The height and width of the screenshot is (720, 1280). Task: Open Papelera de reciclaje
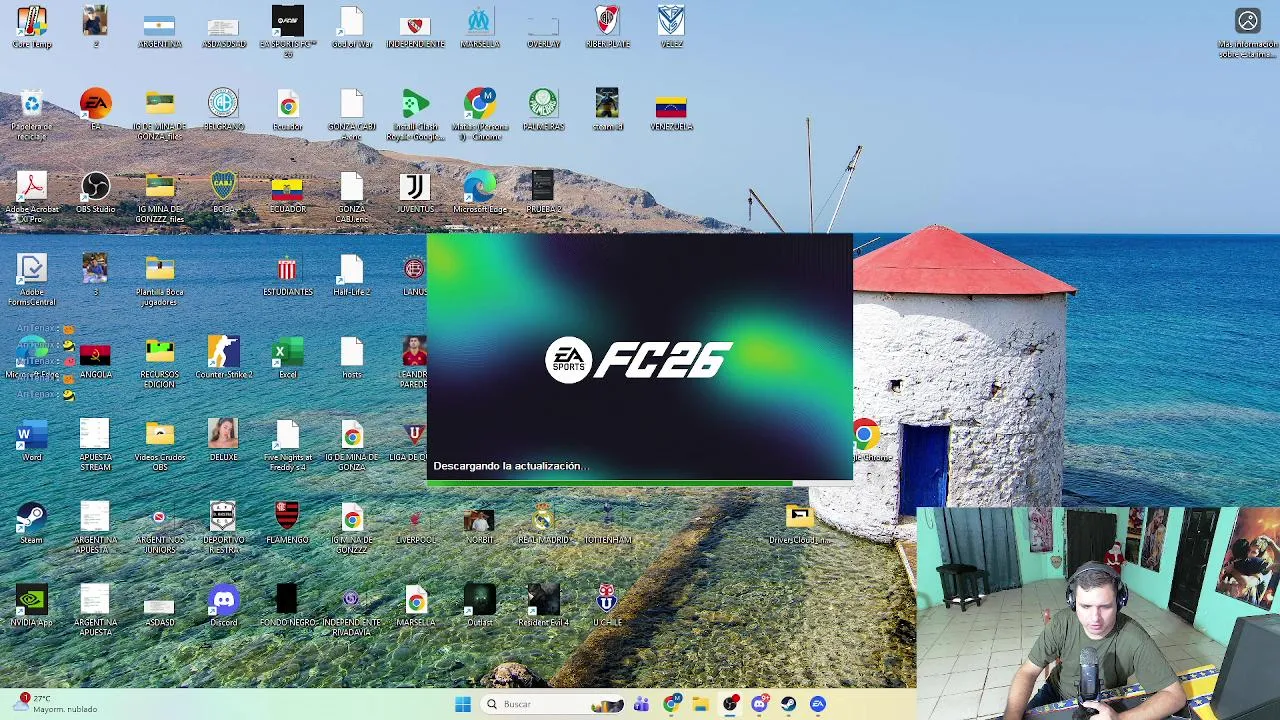32,115
